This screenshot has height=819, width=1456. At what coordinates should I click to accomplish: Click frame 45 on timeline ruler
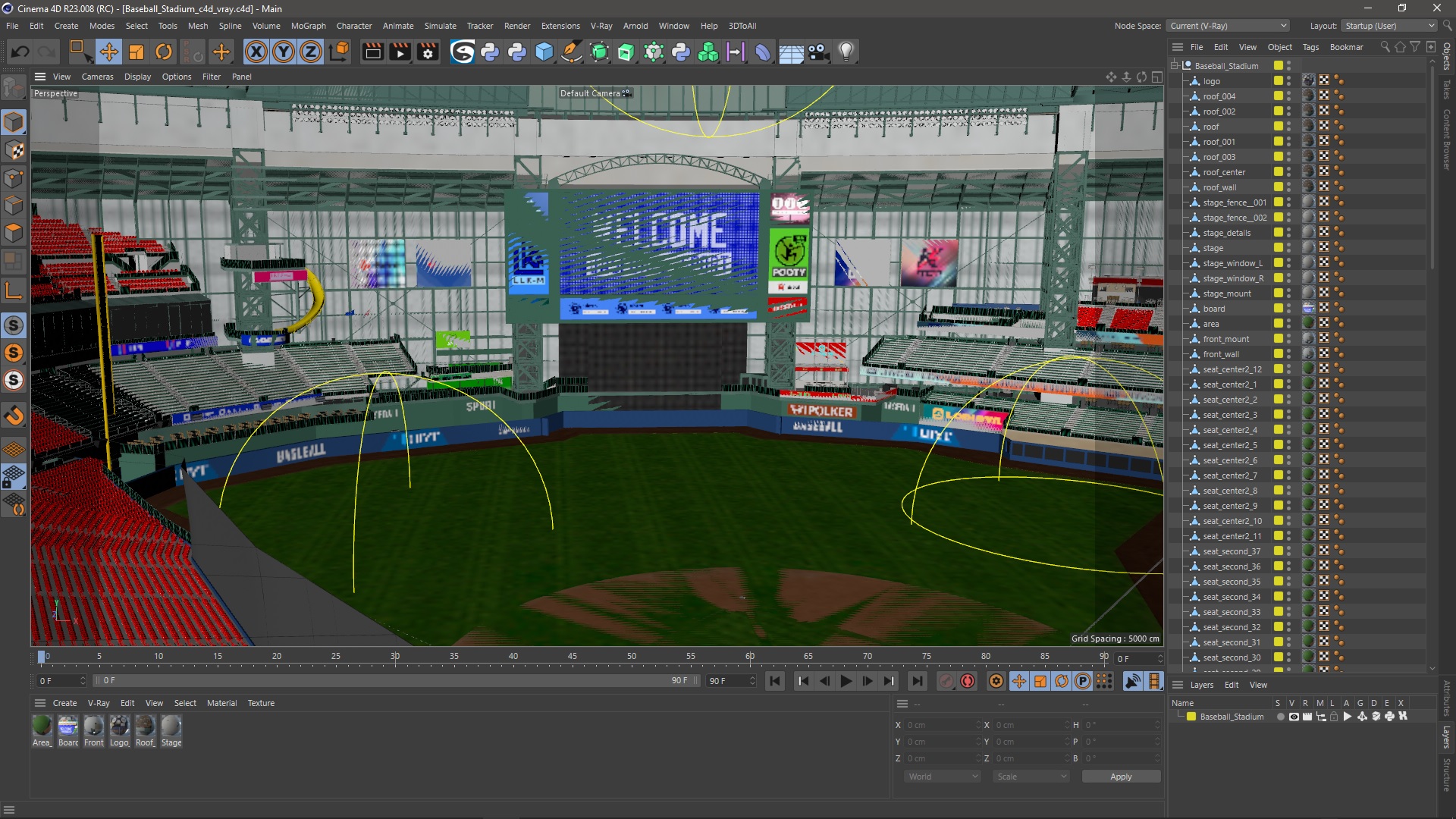pyautogui.click(x=573, y=657)
